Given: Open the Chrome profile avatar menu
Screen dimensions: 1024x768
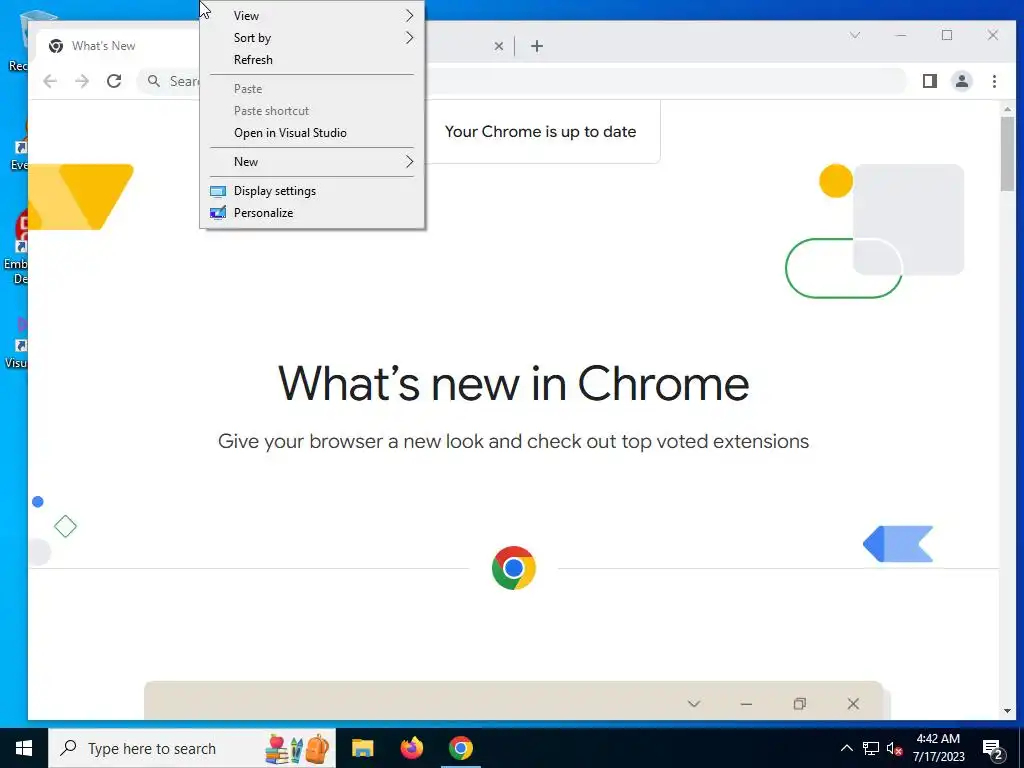Looking at the screenshot, I should (962, 81).
